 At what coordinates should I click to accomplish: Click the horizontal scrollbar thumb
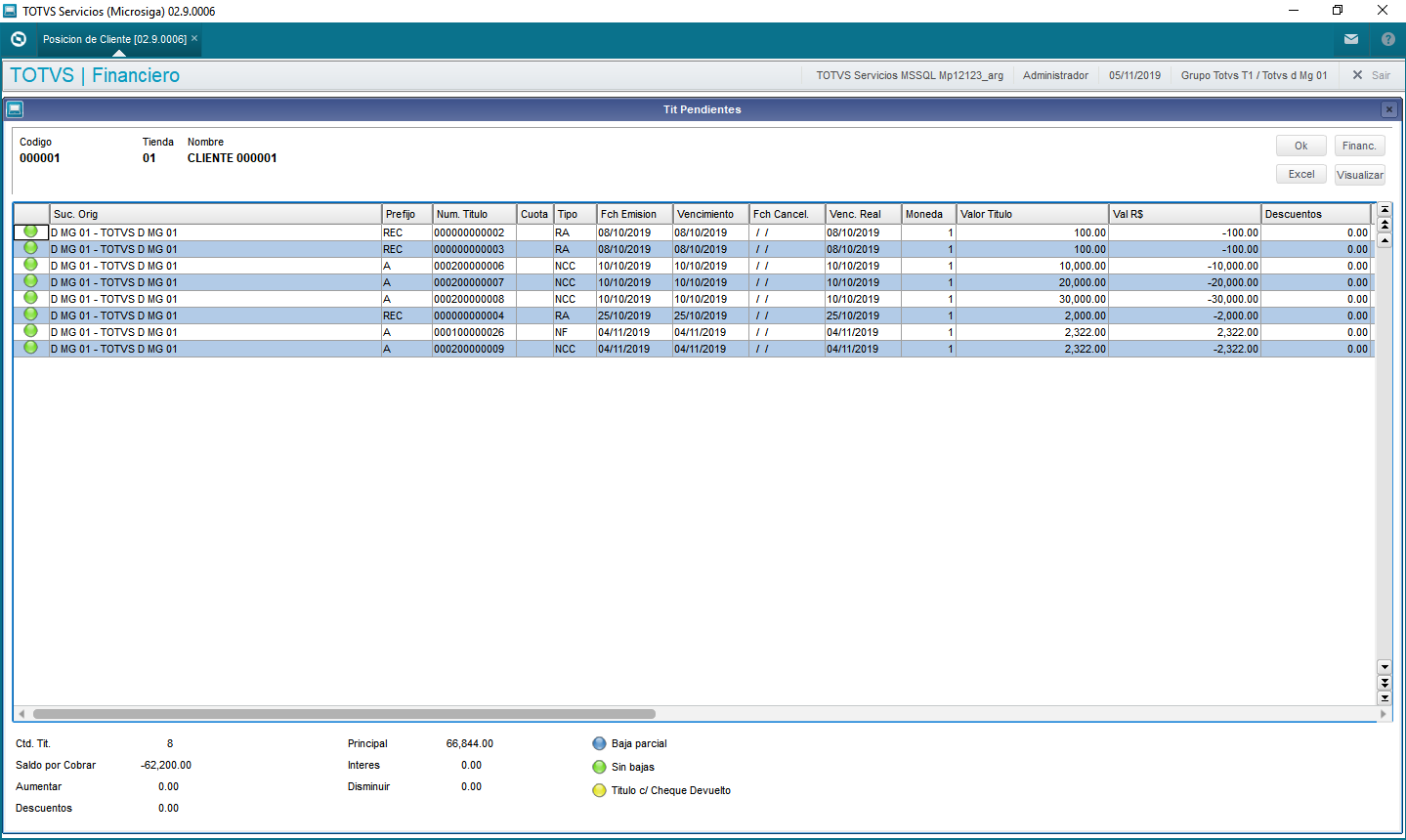344,714
